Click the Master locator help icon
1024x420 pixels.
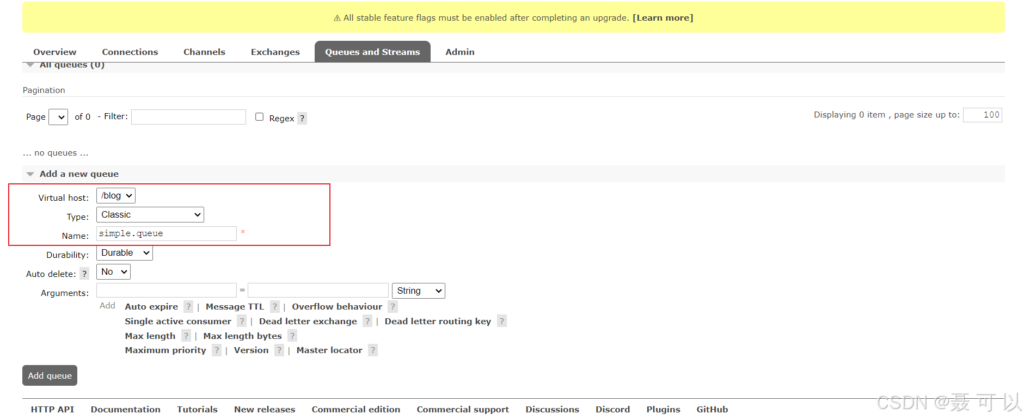pyautogui.click(x=372, y=351)
